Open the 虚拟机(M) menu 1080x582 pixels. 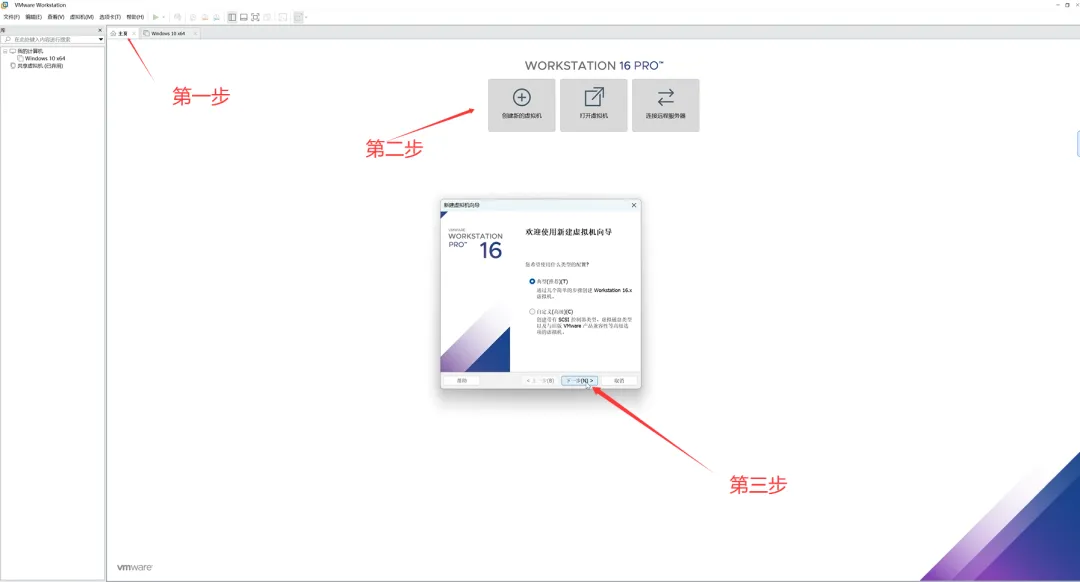[x=81, y=17]
